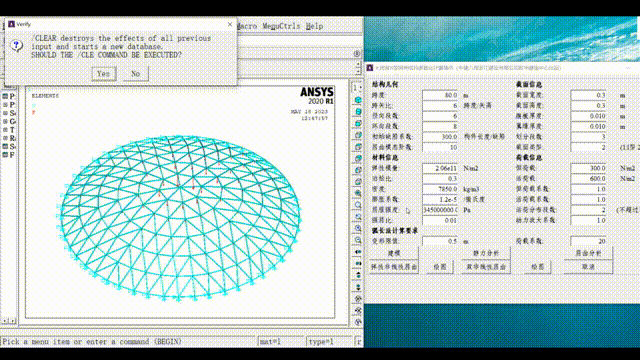Viewport: 640px width, 360px height.
Task: Open the active window number dropdown
Action: coord(357,88)
